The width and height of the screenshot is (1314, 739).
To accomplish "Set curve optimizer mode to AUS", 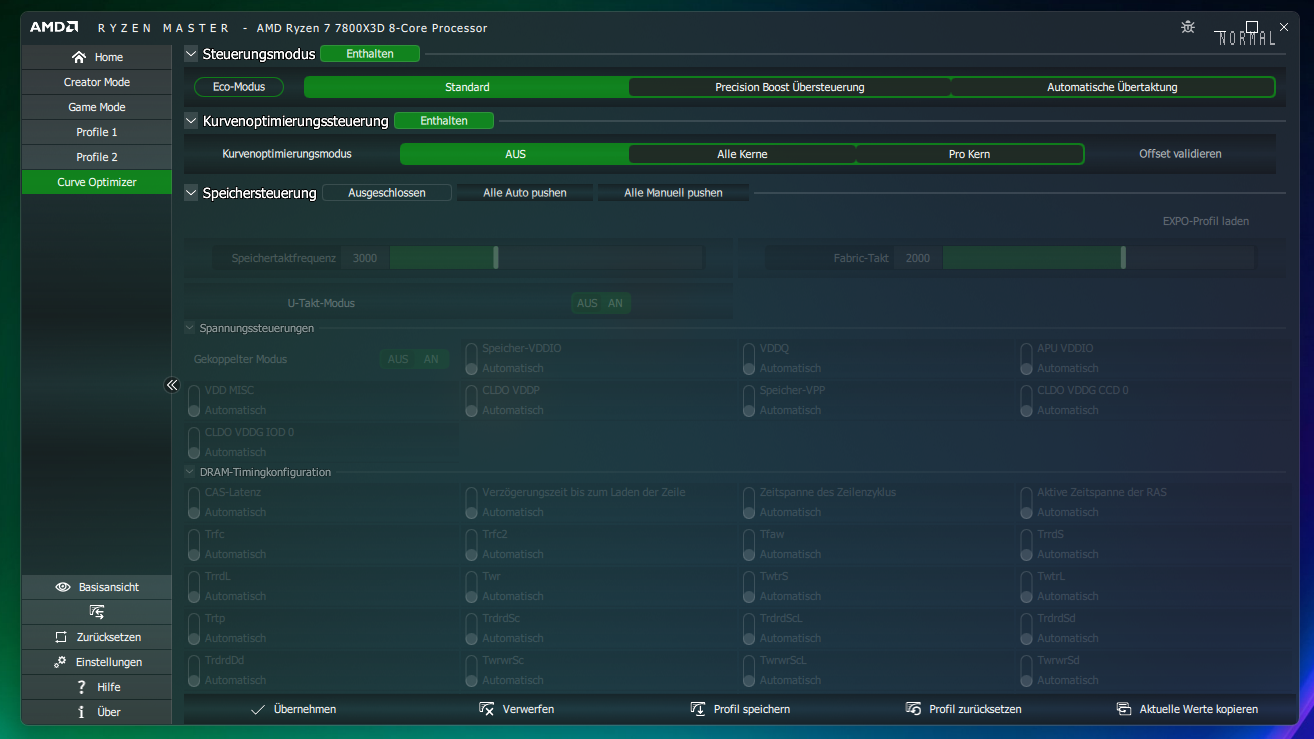I will pos(515,154).
